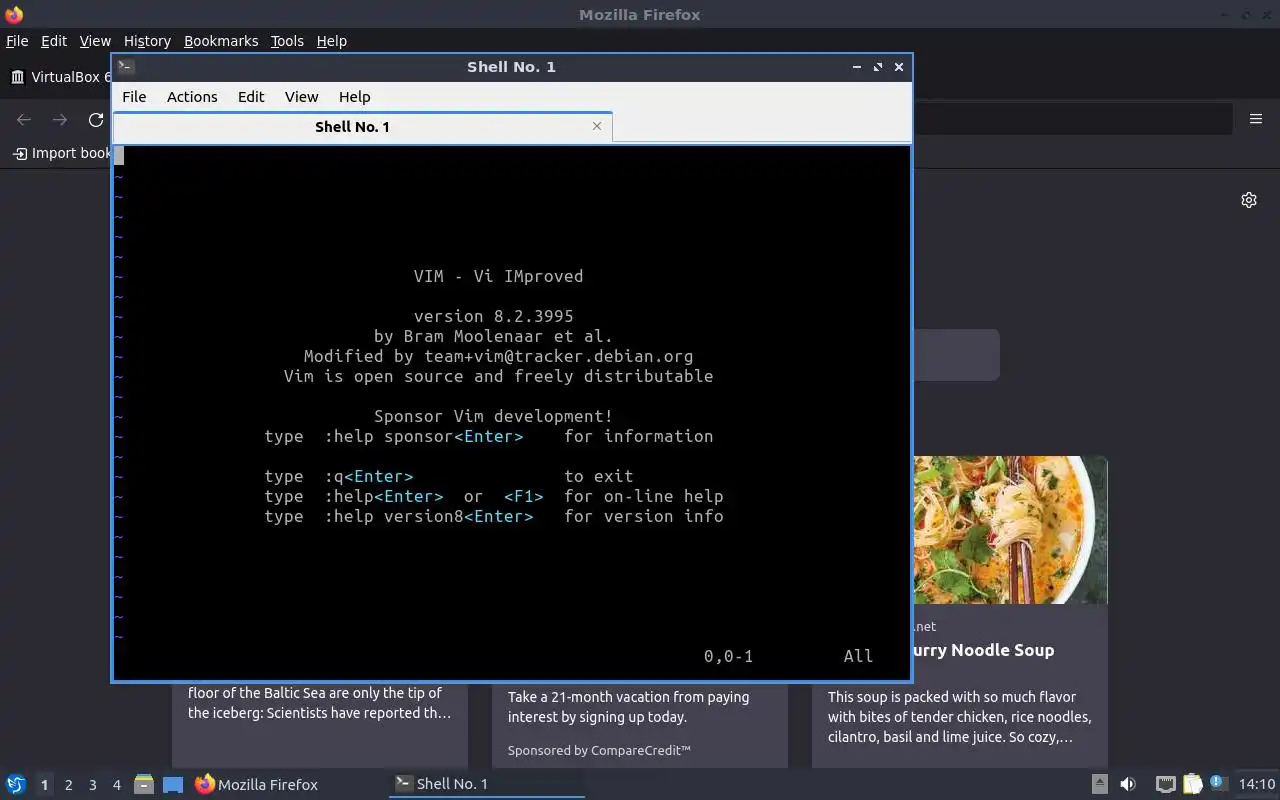Open Firefox File menu
The height and width of the screenshot is (800, 1280).
(x=17, y=41)
